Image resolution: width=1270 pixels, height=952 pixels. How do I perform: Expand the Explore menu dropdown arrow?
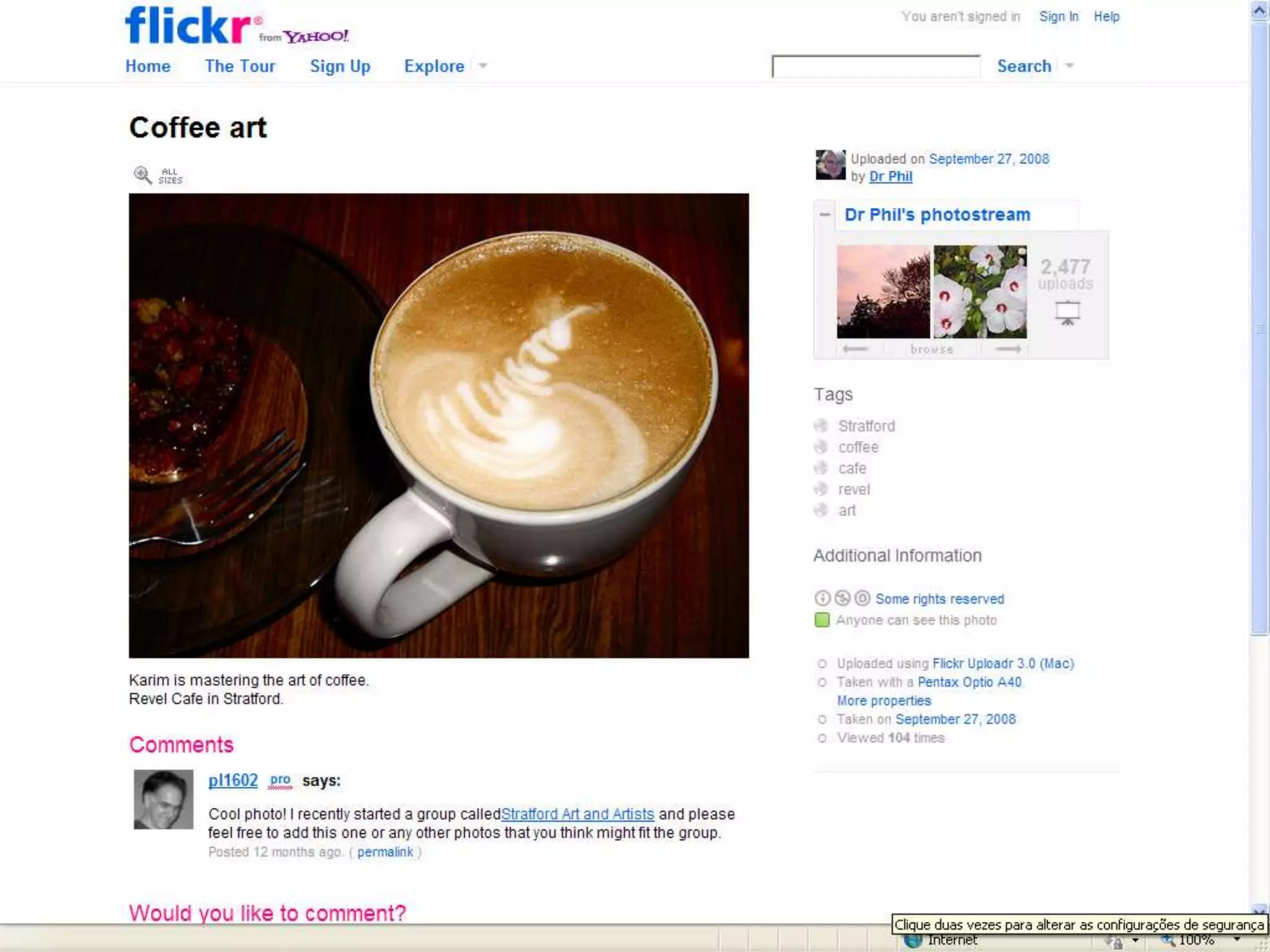pos(483,66)
